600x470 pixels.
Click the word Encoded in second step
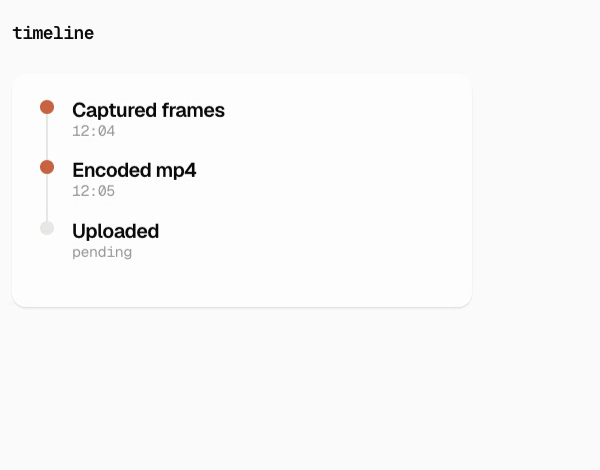pos(112,170)
